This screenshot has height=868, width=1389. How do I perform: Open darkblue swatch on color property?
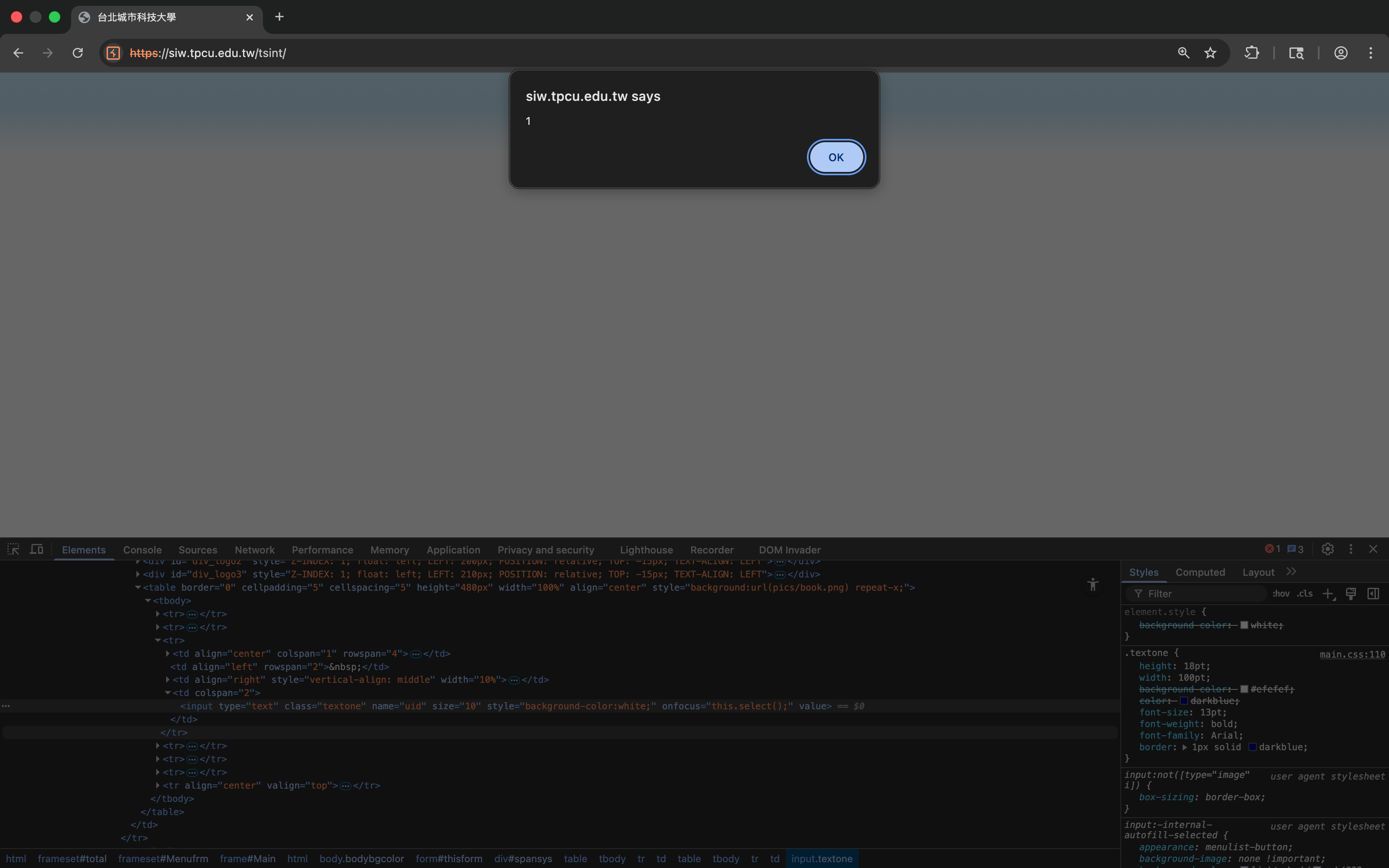point(1184,701)
